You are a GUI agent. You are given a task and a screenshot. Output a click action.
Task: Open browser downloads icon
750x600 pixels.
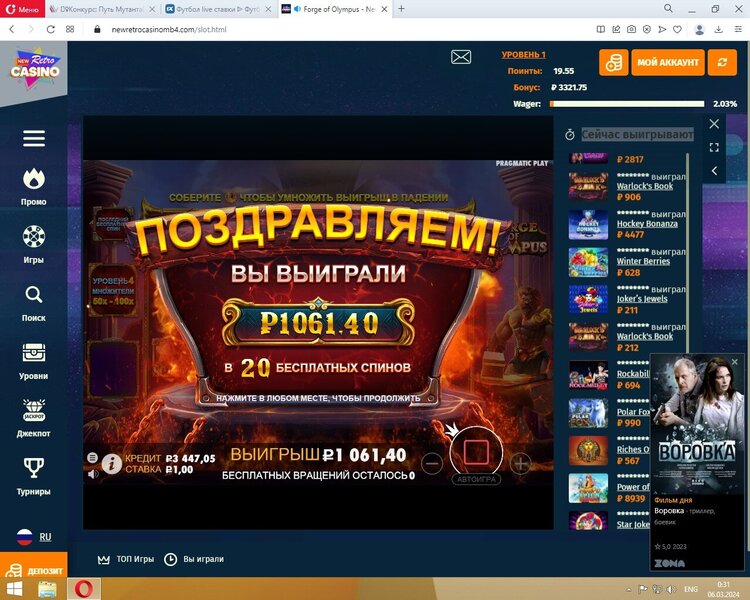718,29
